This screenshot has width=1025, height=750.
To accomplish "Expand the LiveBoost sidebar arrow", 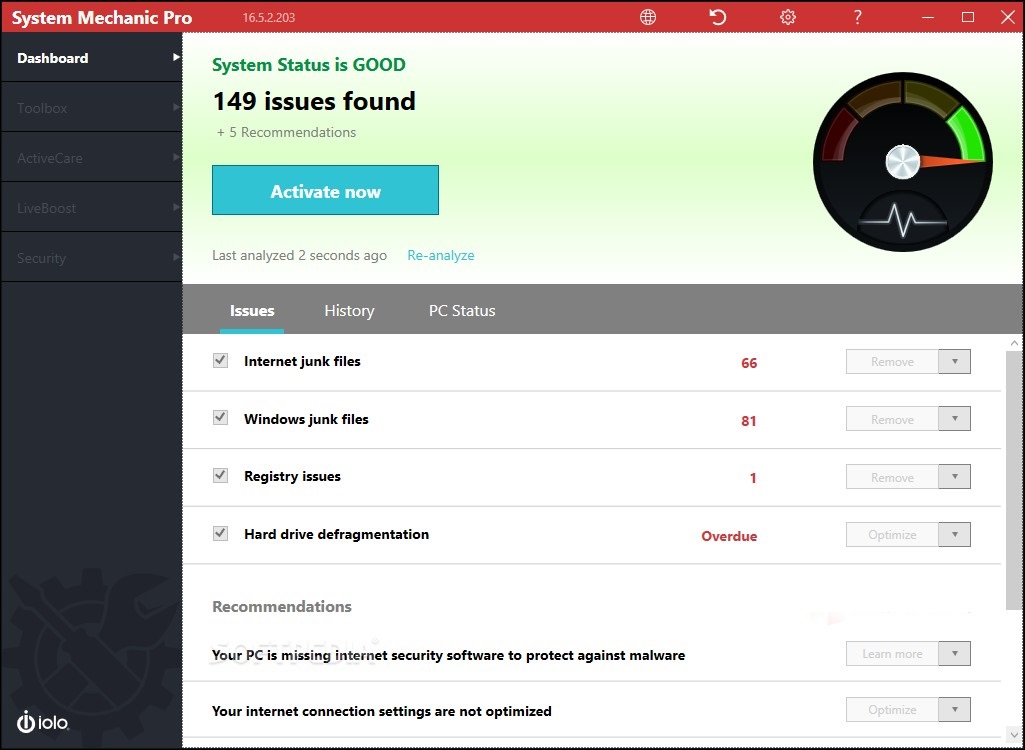I will tap(175, 207).
